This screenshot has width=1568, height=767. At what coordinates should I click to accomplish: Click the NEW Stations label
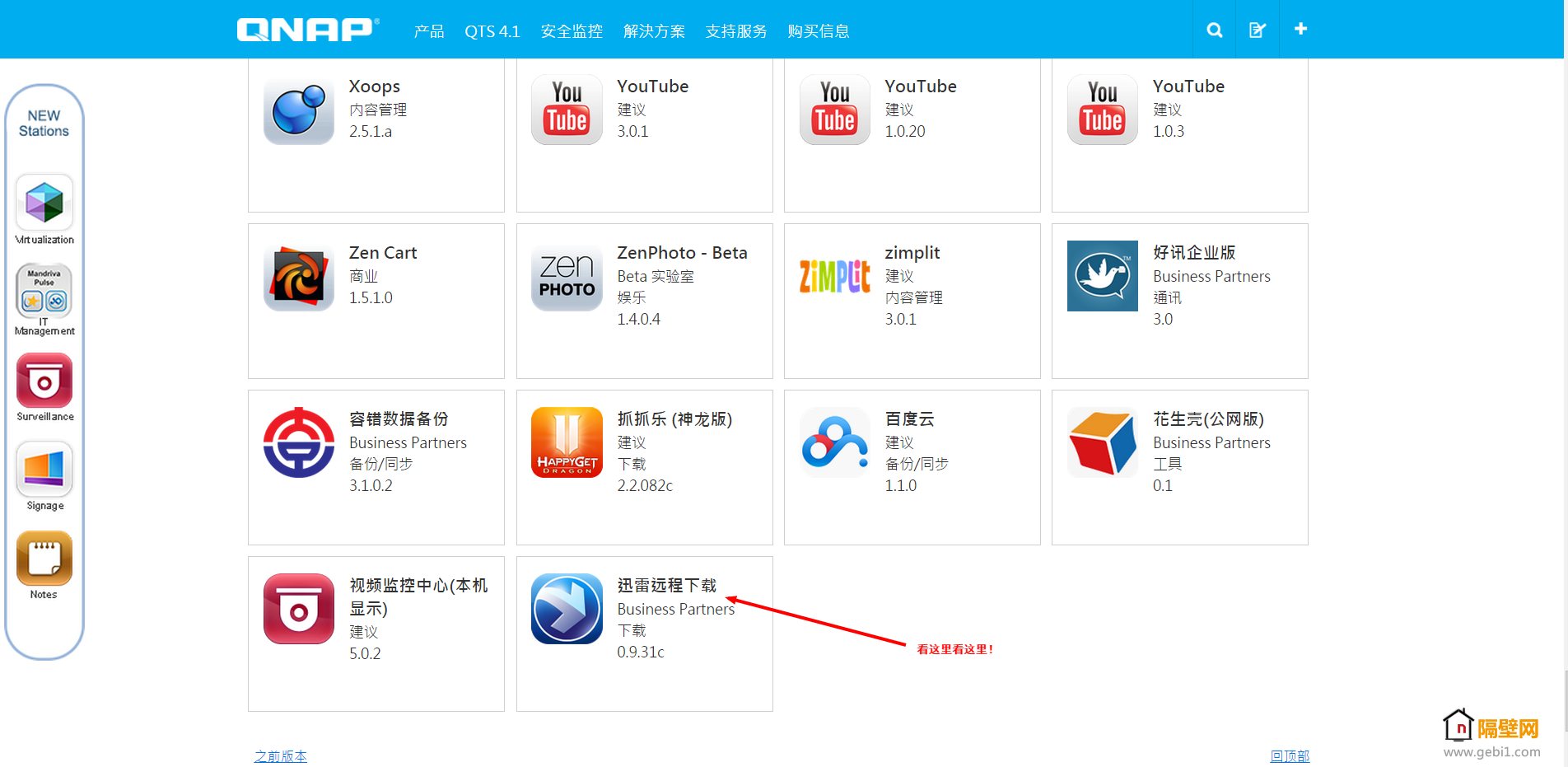(44, 124)
